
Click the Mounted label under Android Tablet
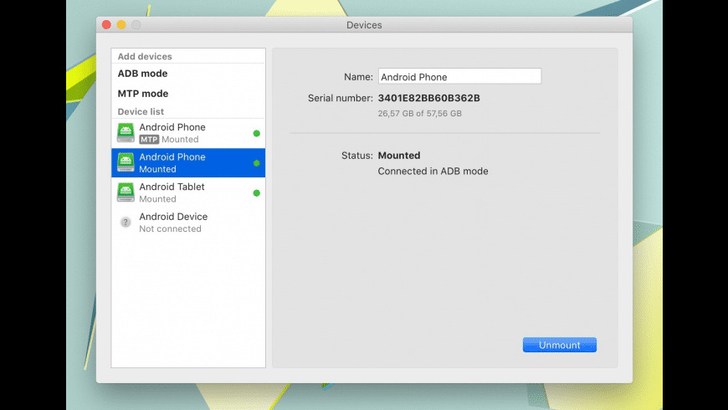[158, 199]
